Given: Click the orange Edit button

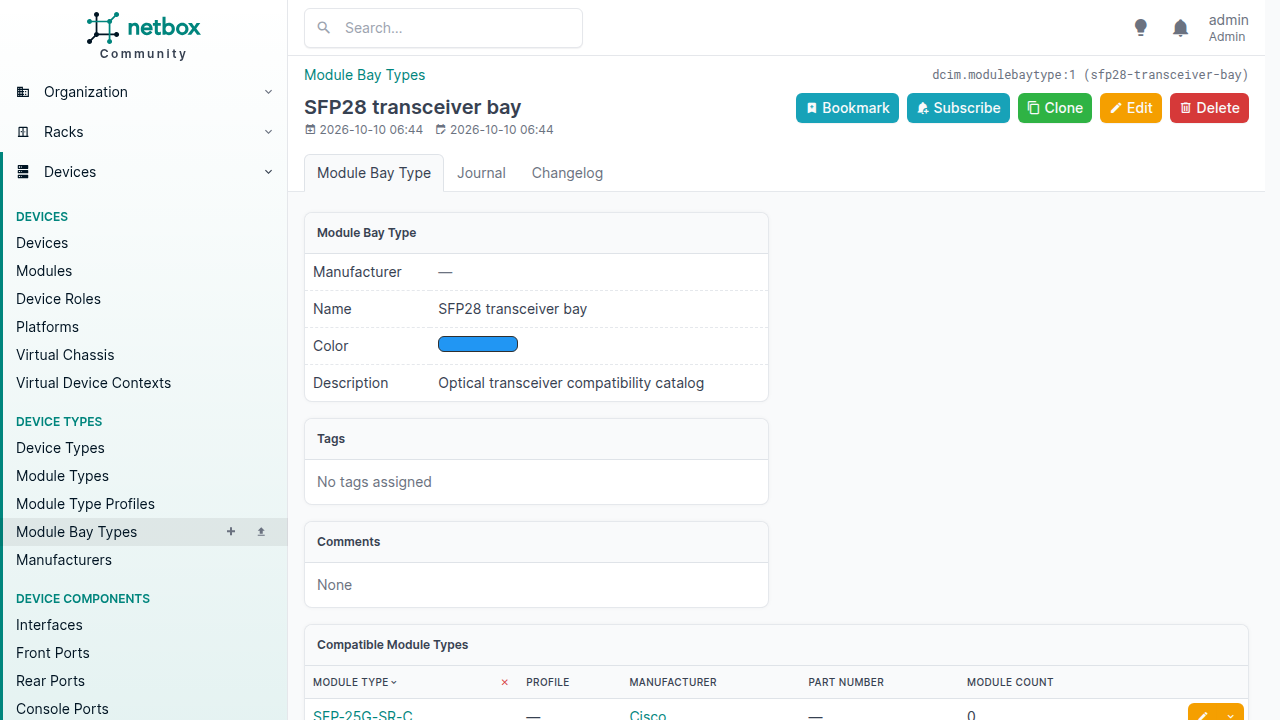Looking at the screenshot, I should coord(1131,108).
